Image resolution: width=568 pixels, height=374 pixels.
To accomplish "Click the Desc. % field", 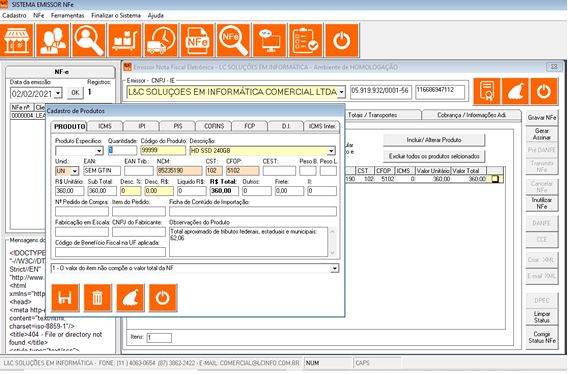I will [x=130, y=191].
